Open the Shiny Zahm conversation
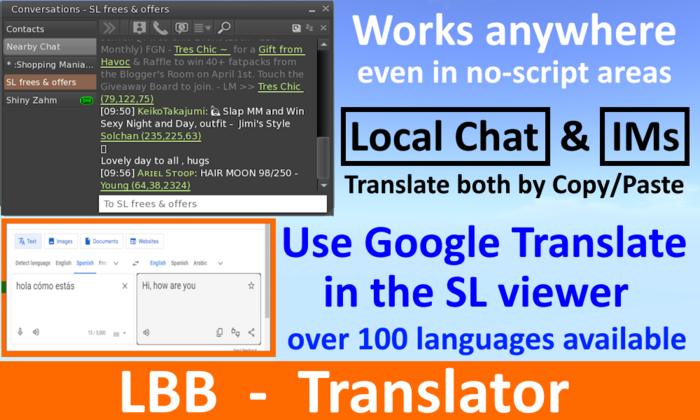This screenshot has width=700, height=420. point(49,100)
